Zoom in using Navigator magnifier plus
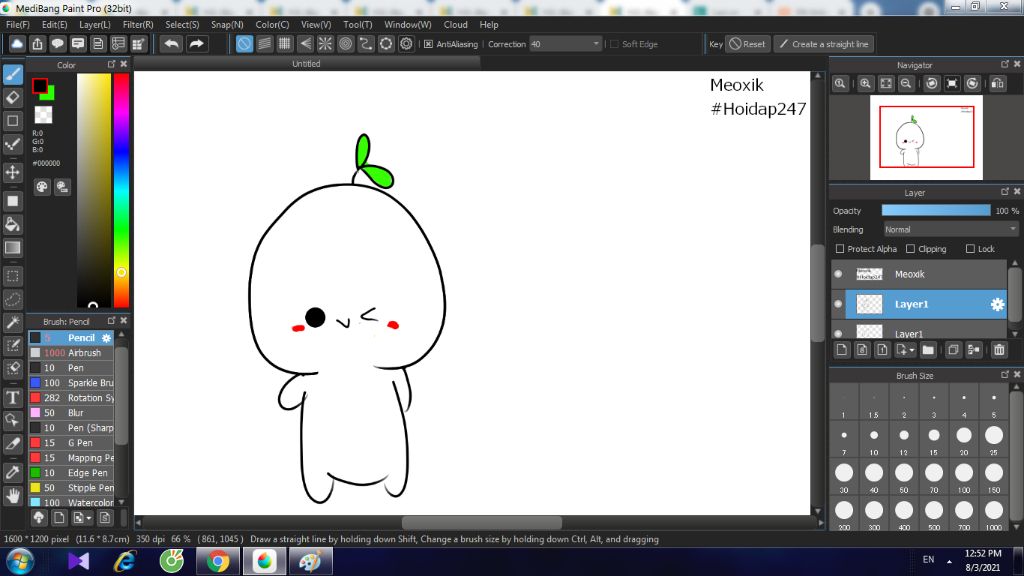Image resolution: width=1024 pixels, height=576 pixels. [x=865, y=84]
